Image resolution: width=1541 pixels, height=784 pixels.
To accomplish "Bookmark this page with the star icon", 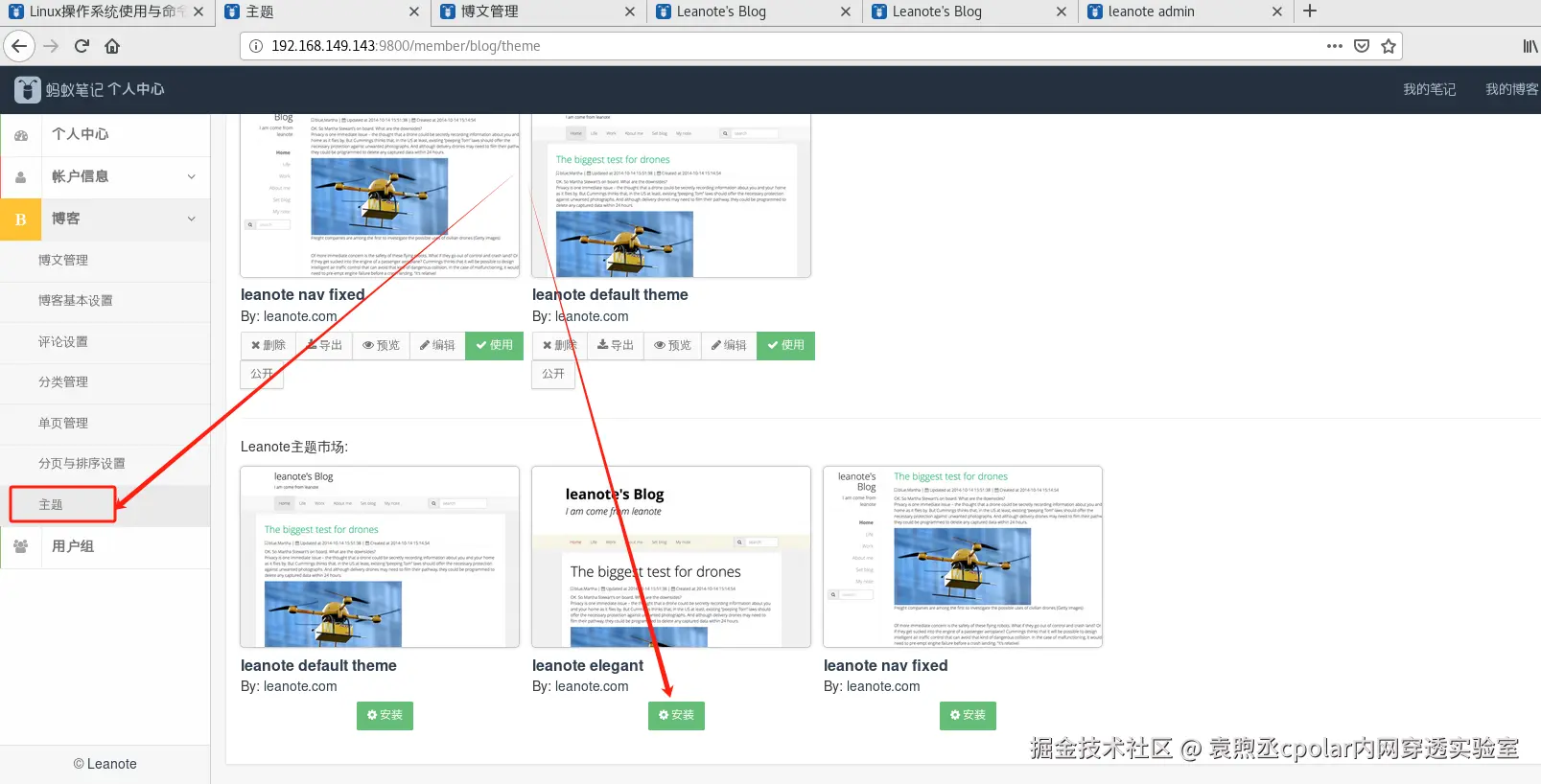I will point(1388,46).
